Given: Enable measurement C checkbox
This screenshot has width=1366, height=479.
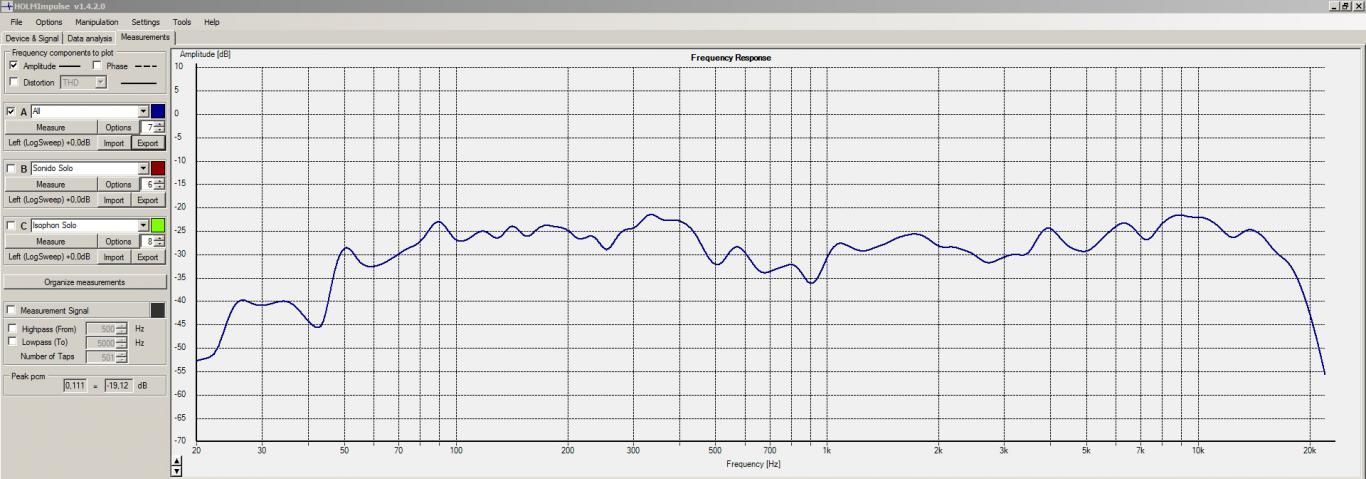Looking at the screenshot, I should [11, 225].
